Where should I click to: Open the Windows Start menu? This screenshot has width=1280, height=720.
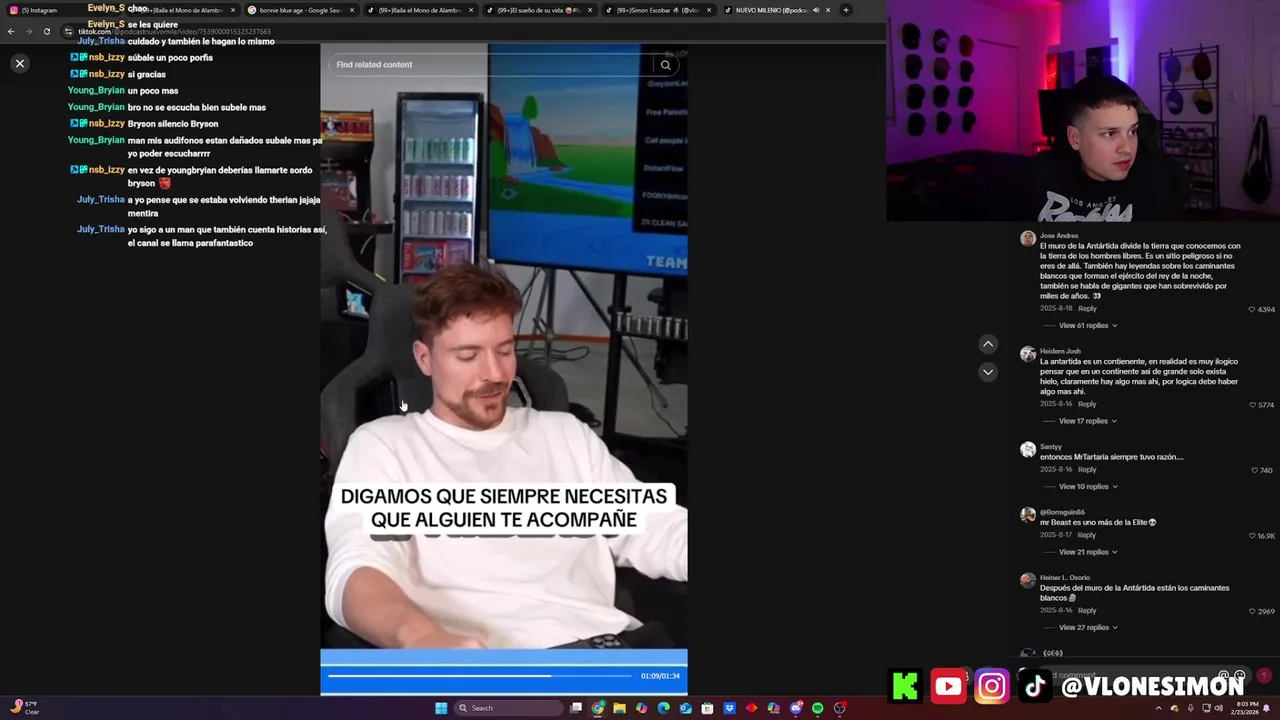441,708
